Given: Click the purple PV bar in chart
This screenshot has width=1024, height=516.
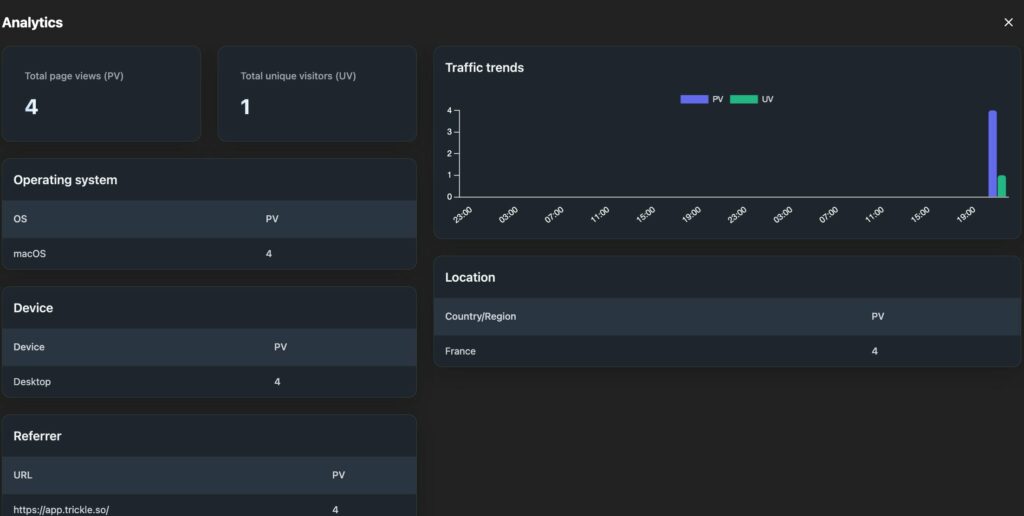Looking at the screenshot, I should tap(992, 154).
